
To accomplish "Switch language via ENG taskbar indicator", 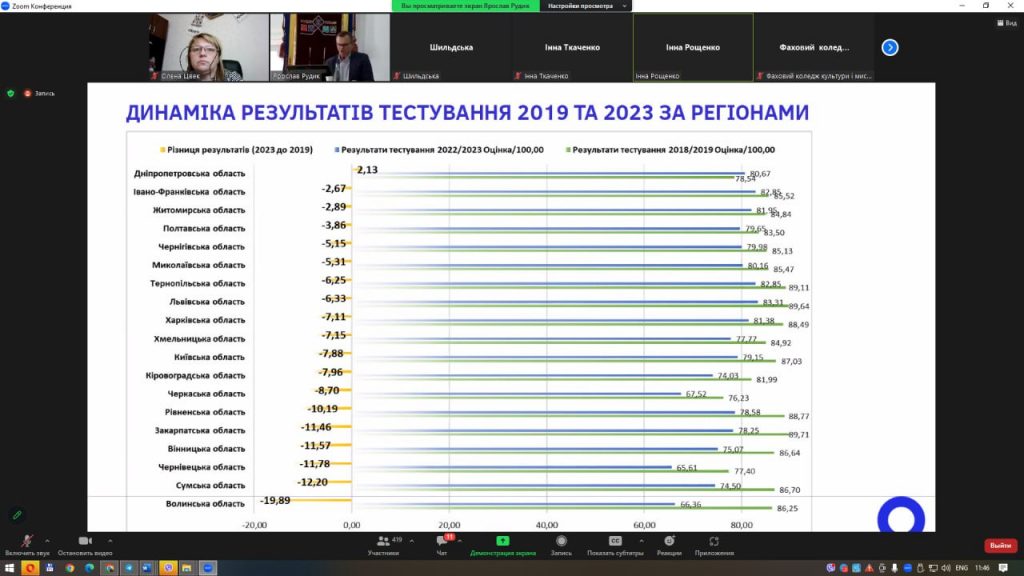I will click(961, 567).
